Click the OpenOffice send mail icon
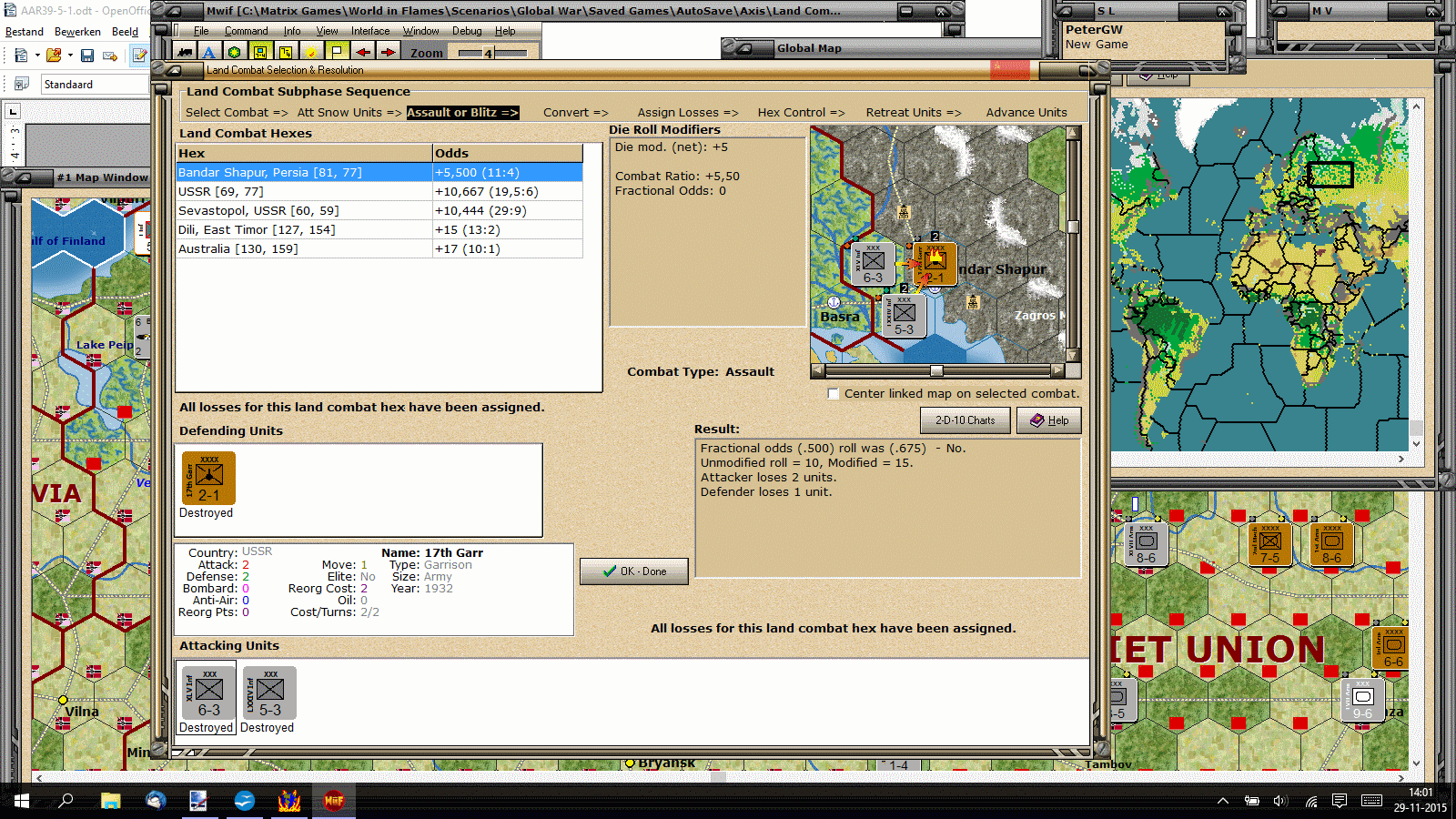Viewport: 1456px width, 819px height. coord(110,56)
